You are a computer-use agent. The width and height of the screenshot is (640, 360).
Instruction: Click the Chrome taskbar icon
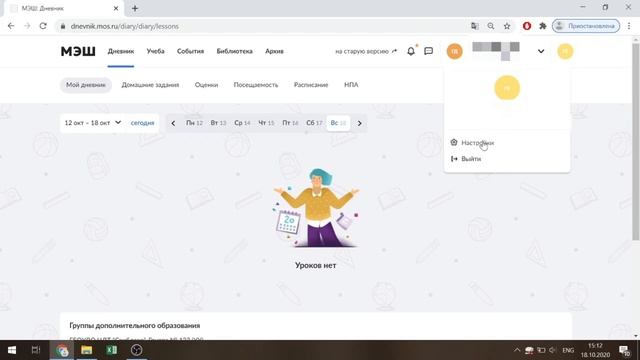point(62,350)
